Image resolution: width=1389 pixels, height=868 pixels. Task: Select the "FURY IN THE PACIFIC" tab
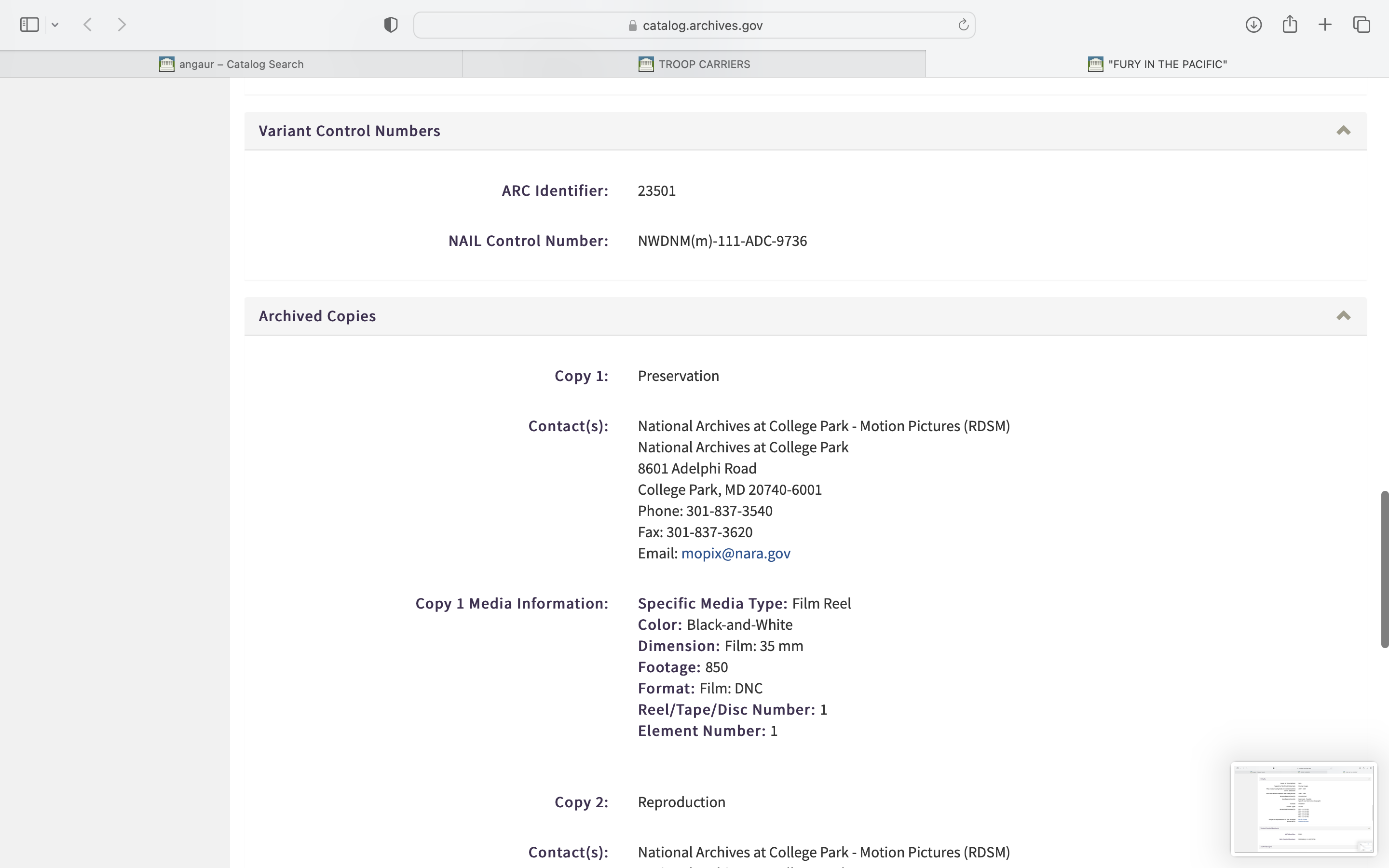click(x=1157, y=64)
